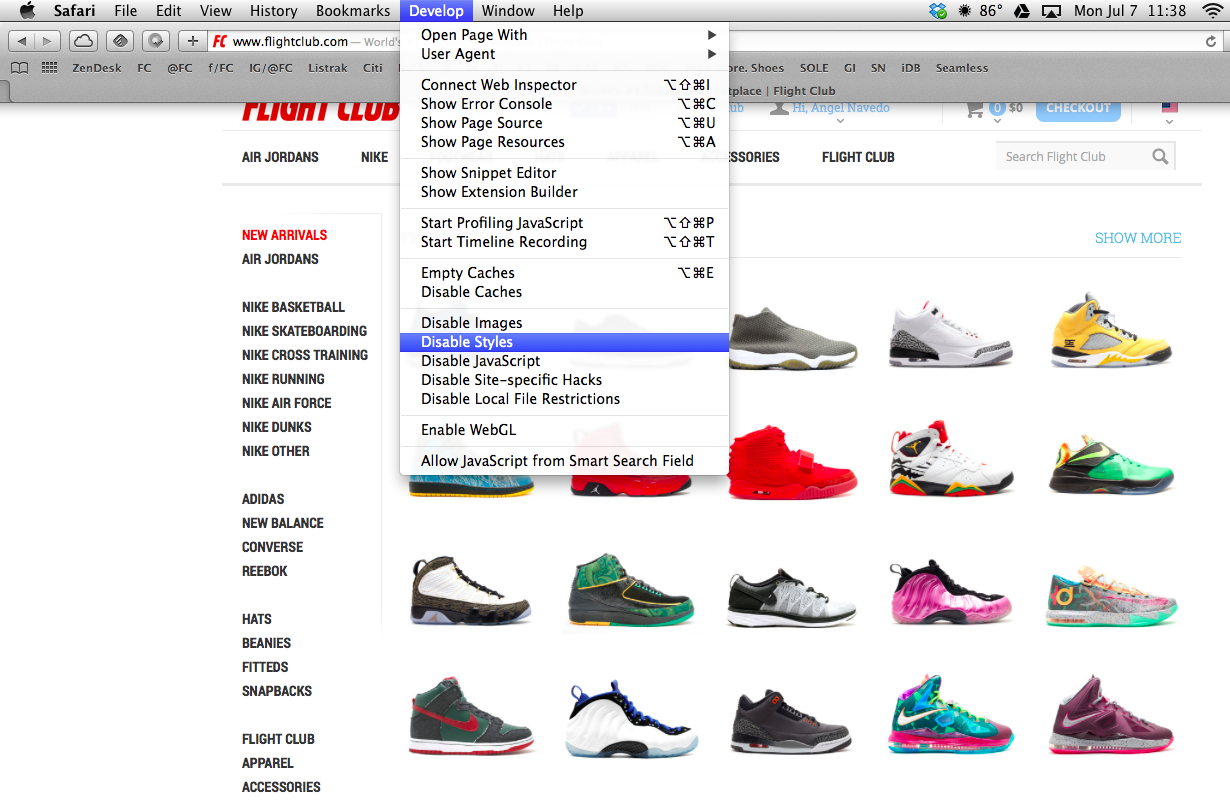Click the layered diamond toolbar extension icon
Viewport: 1230px width, 805px height.
[x=120, y=41]
